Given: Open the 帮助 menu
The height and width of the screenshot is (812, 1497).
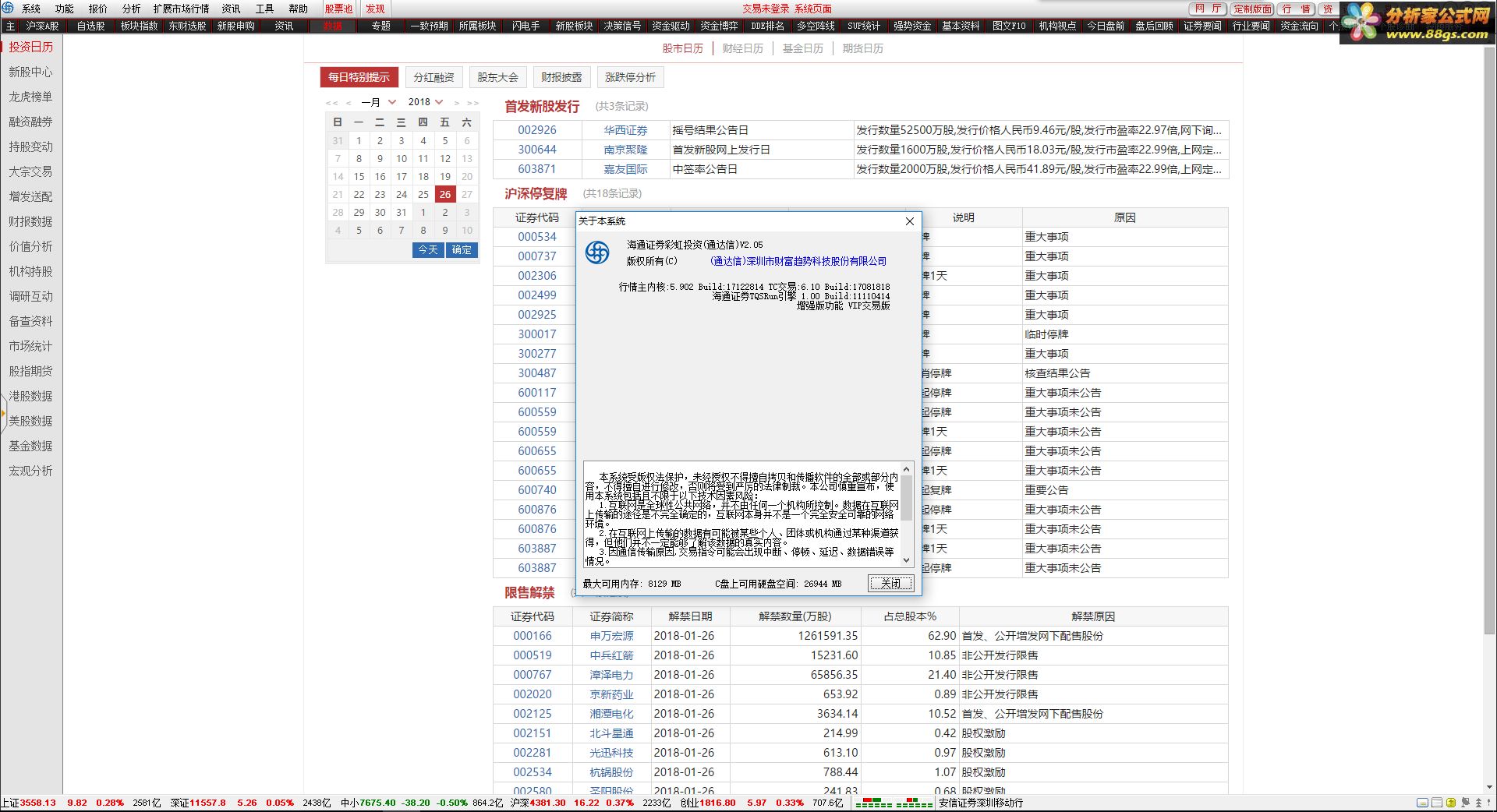Looking at the screenshot, I should point(299,9).
